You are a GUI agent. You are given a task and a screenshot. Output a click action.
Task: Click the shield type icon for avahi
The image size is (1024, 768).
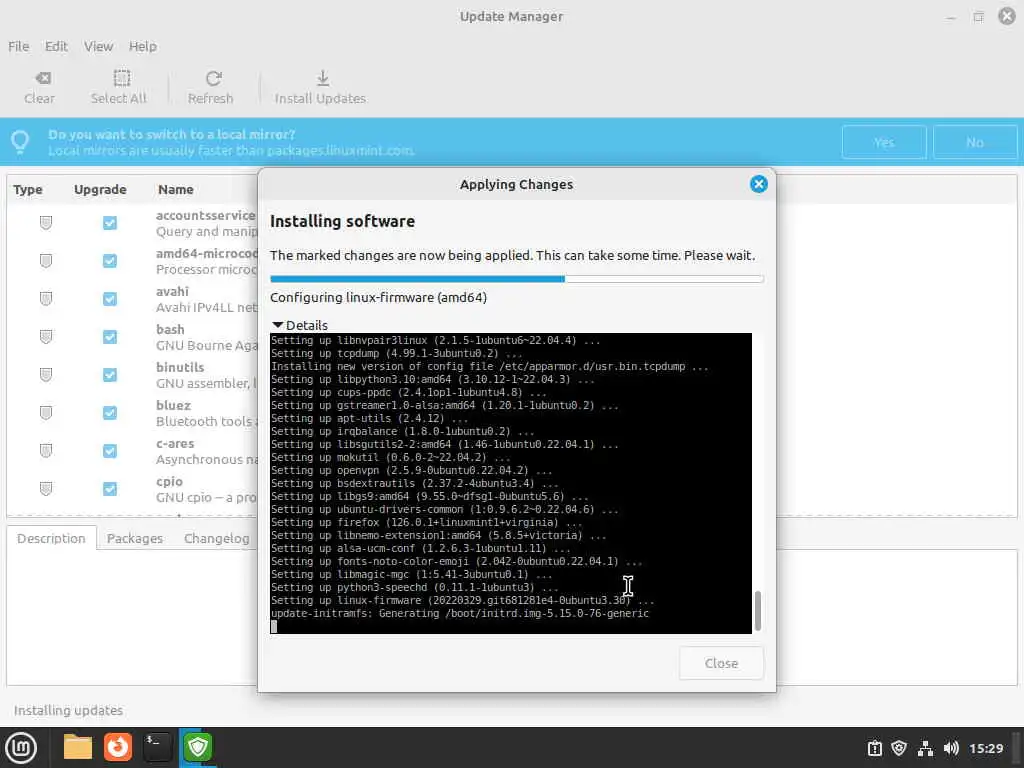pyautogui.click(x=46, y=298)
